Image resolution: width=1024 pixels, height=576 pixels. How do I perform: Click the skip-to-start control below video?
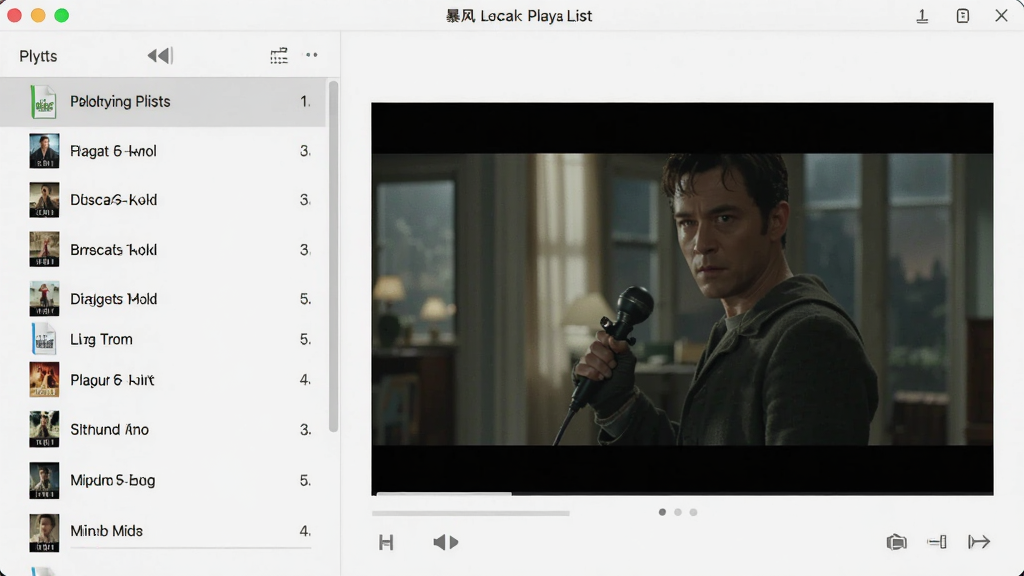coord(386,542)
